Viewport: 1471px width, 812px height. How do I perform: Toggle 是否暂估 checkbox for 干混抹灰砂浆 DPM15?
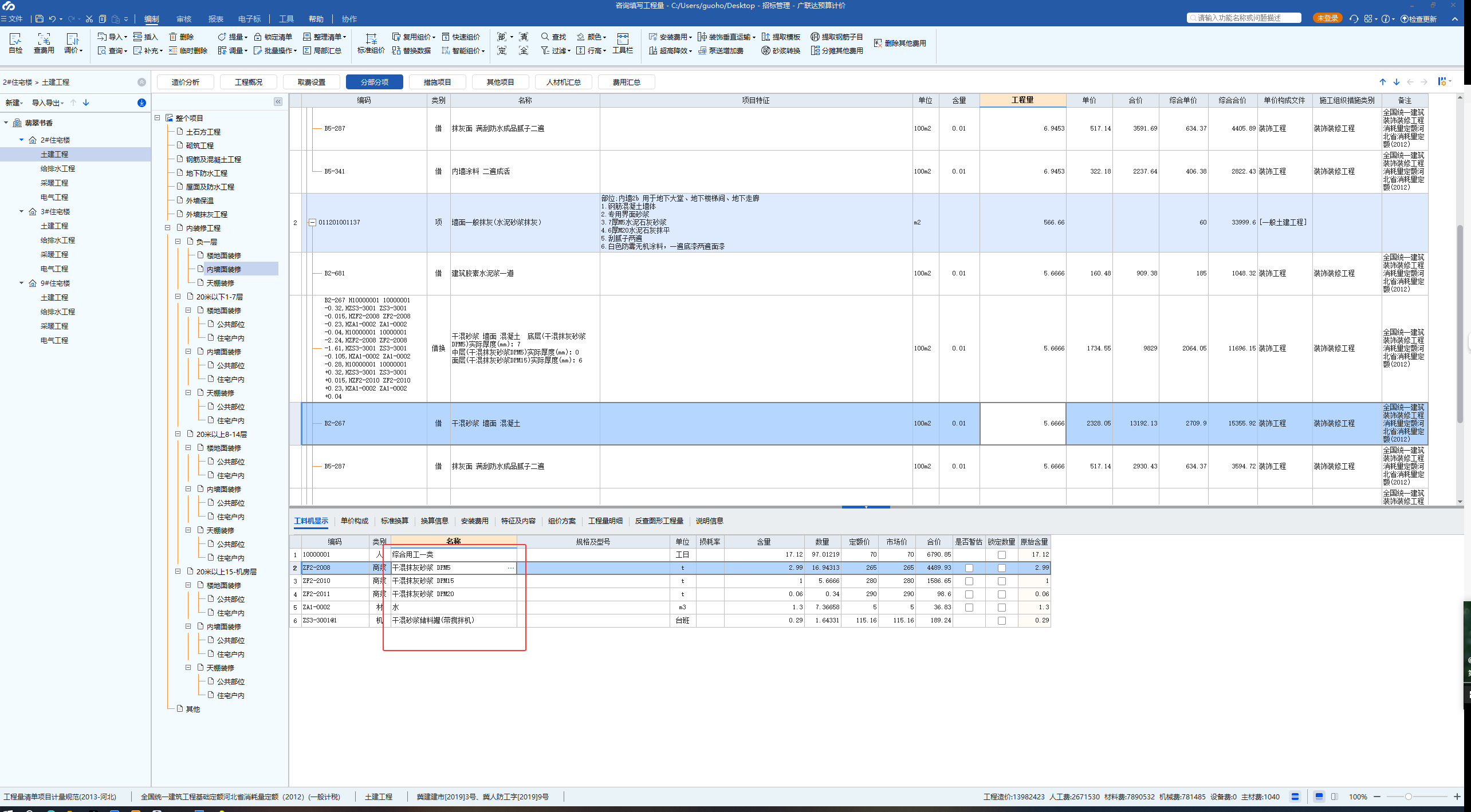tap(969, 581)
